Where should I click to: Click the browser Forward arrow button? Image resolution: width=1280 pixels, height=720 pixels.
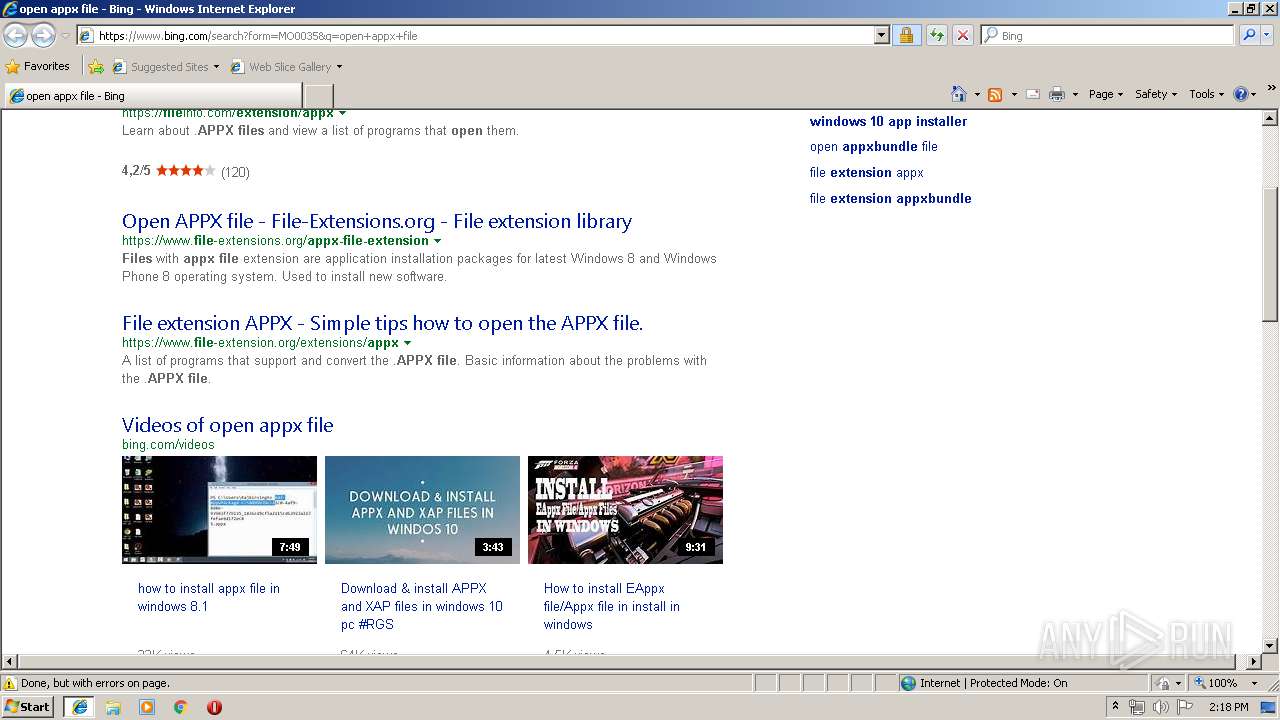coord(43,35)
